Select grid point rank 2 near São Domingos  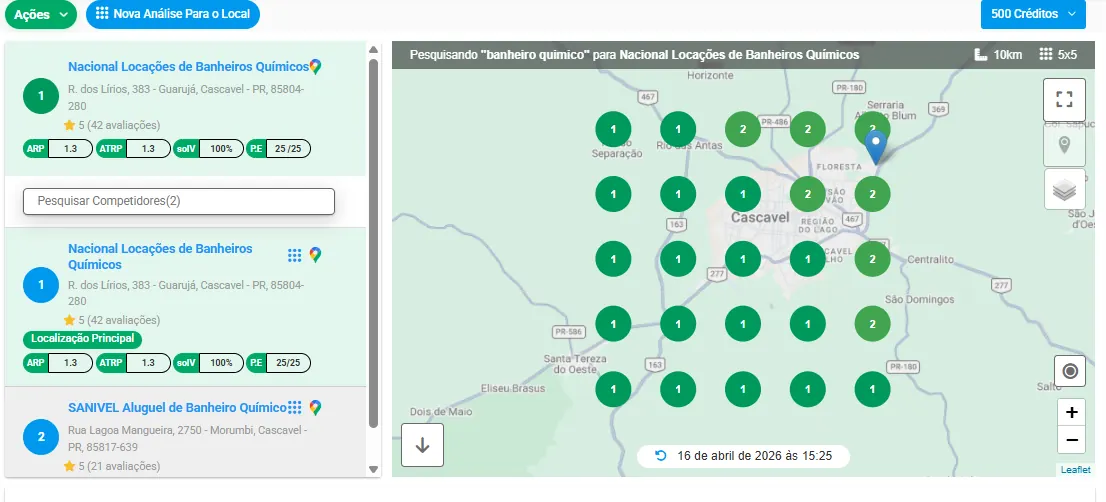(873, 324)
